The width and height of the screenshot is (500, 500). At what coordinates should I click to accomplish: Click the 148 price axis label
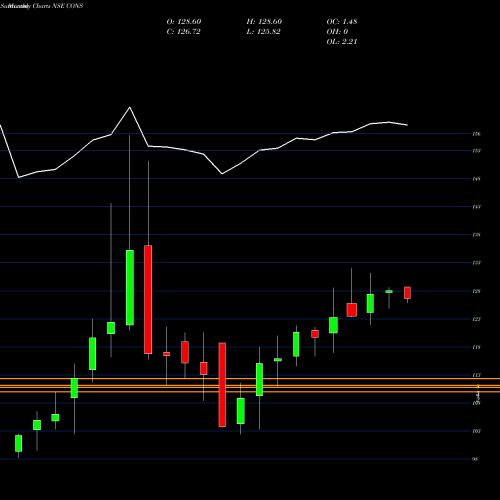476,179
